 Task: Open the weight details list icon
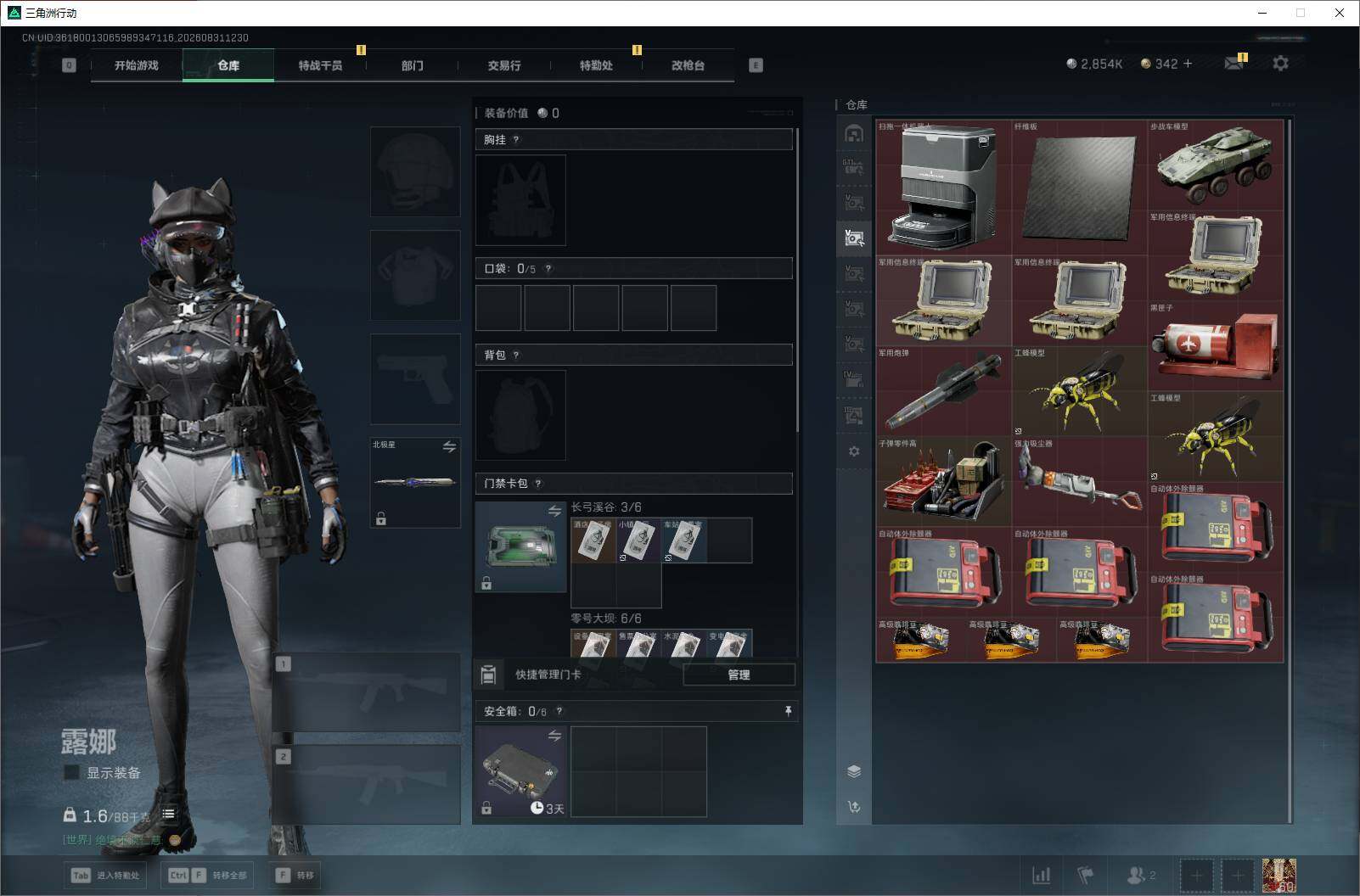[169, 815]
